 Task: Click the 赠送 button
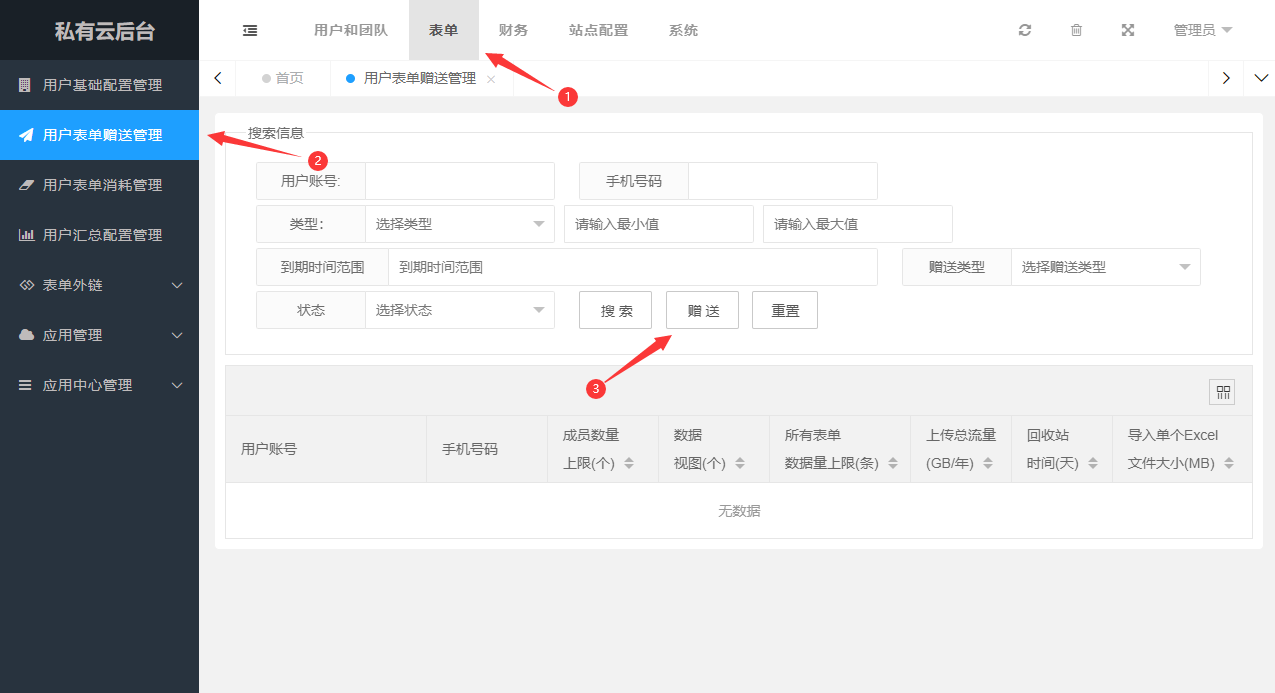pyautogui.click(x=702, y=310)
